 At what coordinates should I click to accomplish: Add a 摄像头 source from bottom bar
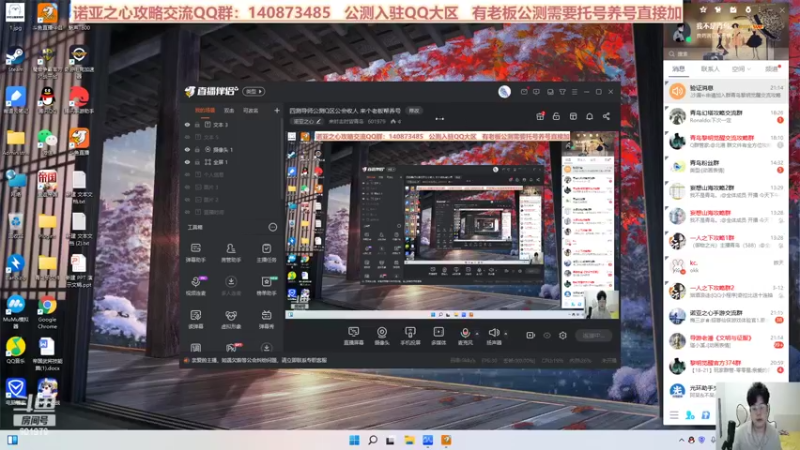382,336
